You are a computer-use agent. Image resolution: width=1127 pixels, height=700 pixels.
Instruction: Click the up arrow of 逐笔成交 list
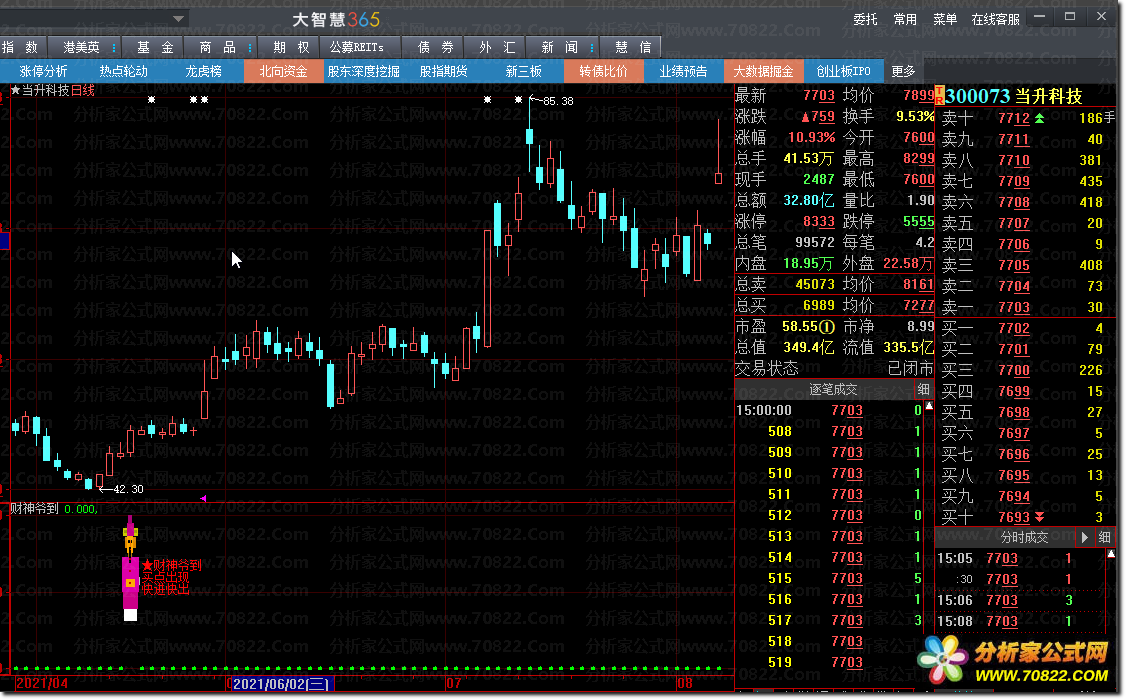pos(929,406)
